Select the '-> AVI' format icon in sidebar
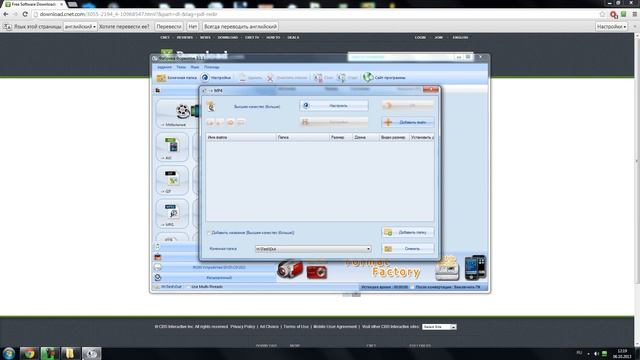The height and width of the screenshot is (360, 640). coord(172,147)
